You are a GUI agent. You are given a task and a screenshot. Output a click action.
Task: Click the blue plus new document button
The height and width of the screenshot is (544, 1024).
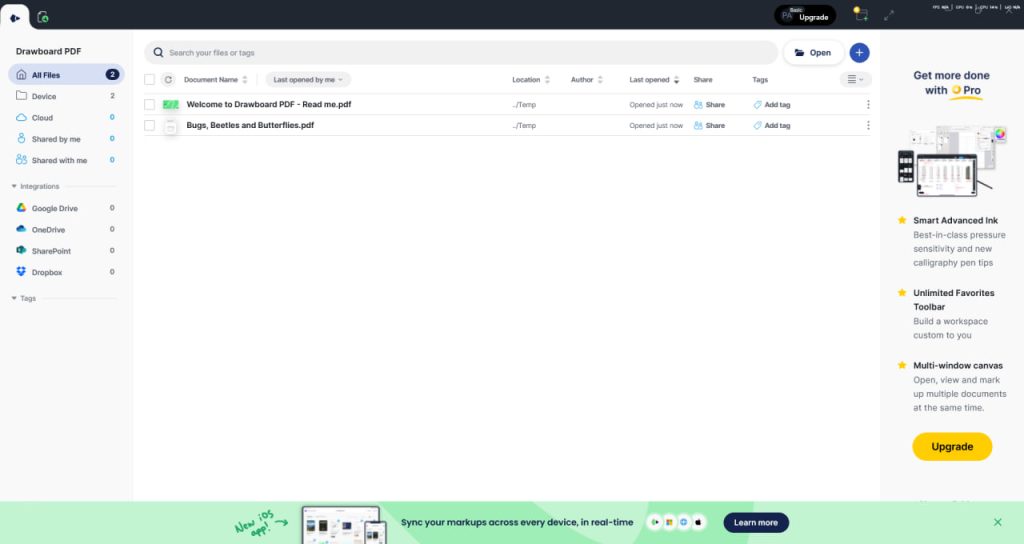pos(859,53)
